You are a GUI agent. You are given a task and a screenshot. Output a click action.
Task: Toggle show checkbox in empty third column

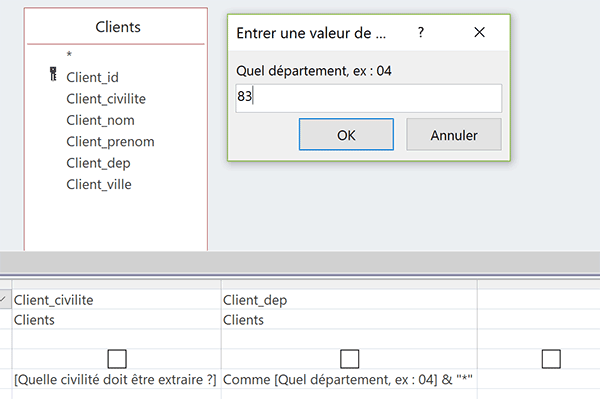pos(551,359)
